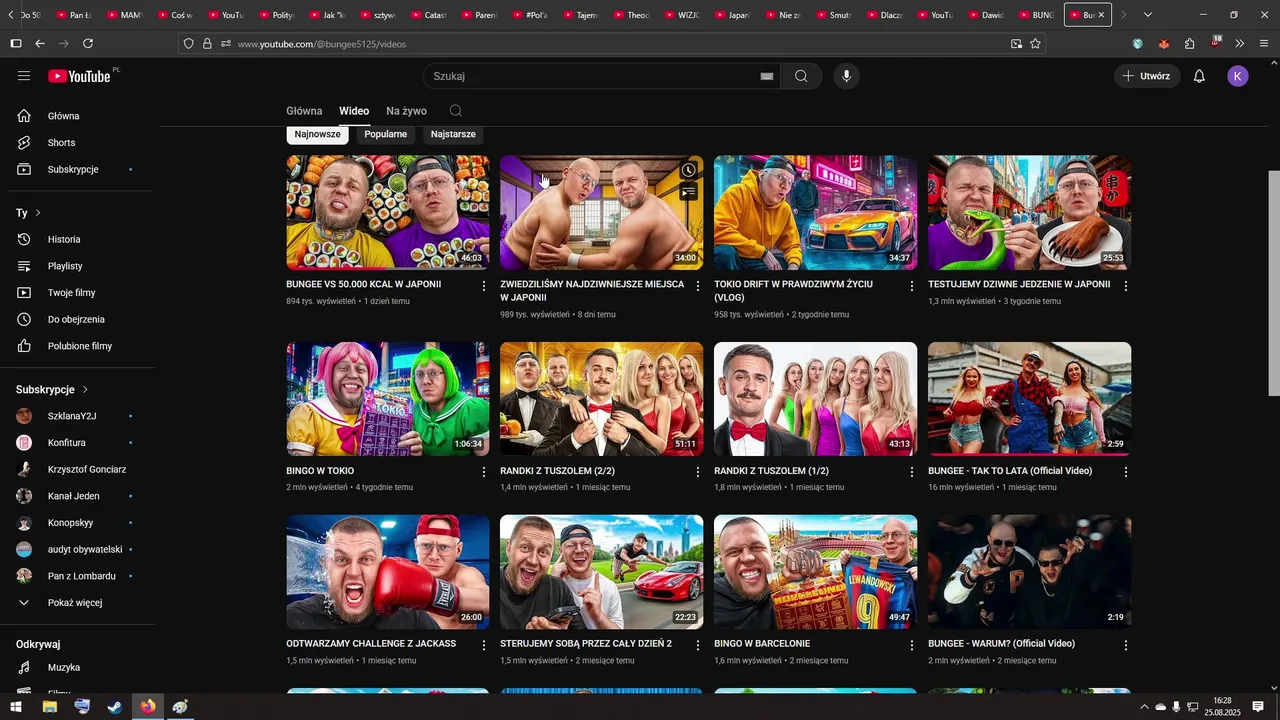Open options for BUNGEE VS 50.000 KCAL video
The height and width of the screenshot is (720, 1280).
484,286
